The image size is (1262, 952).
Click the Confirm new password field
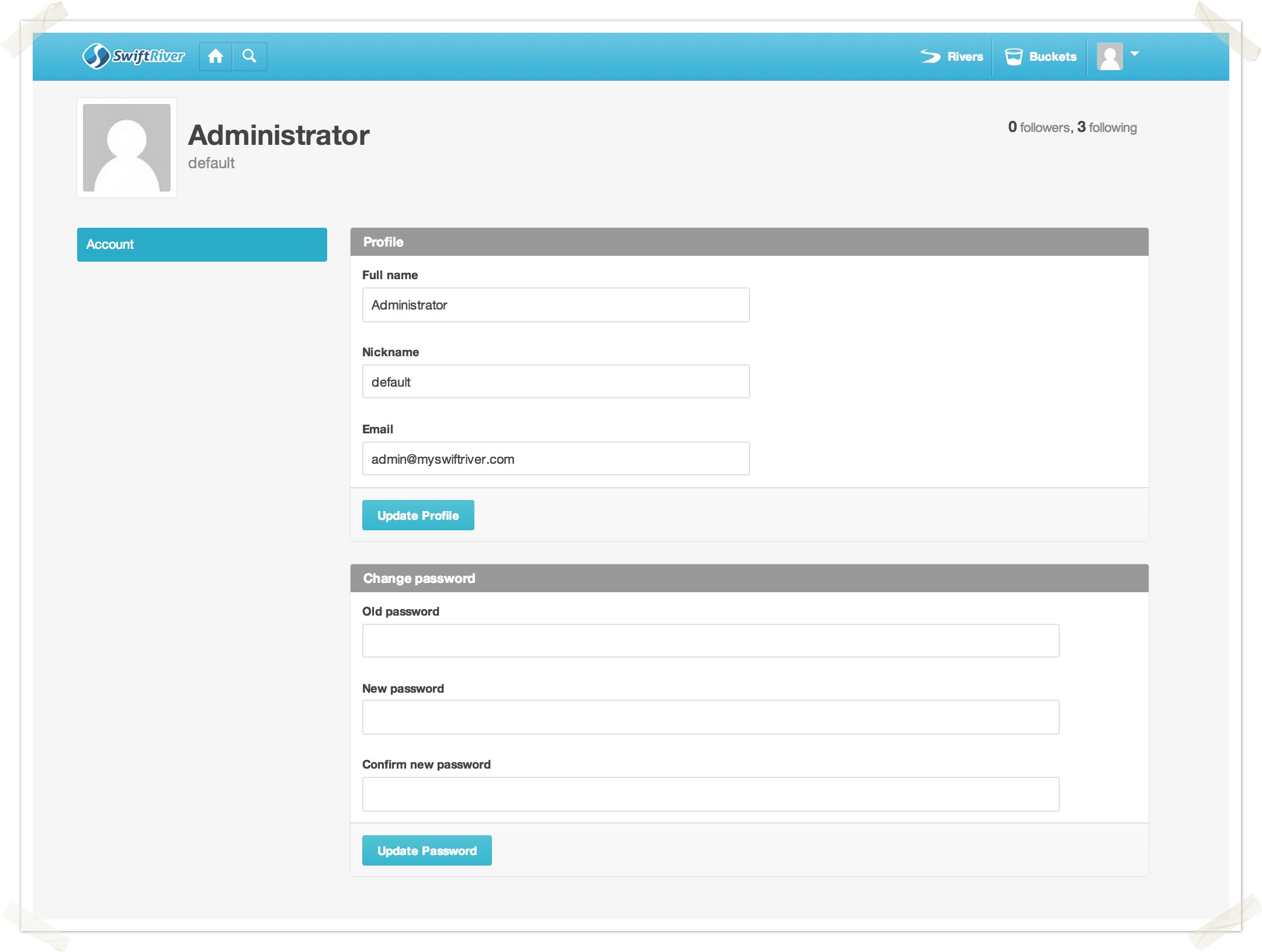710,794
